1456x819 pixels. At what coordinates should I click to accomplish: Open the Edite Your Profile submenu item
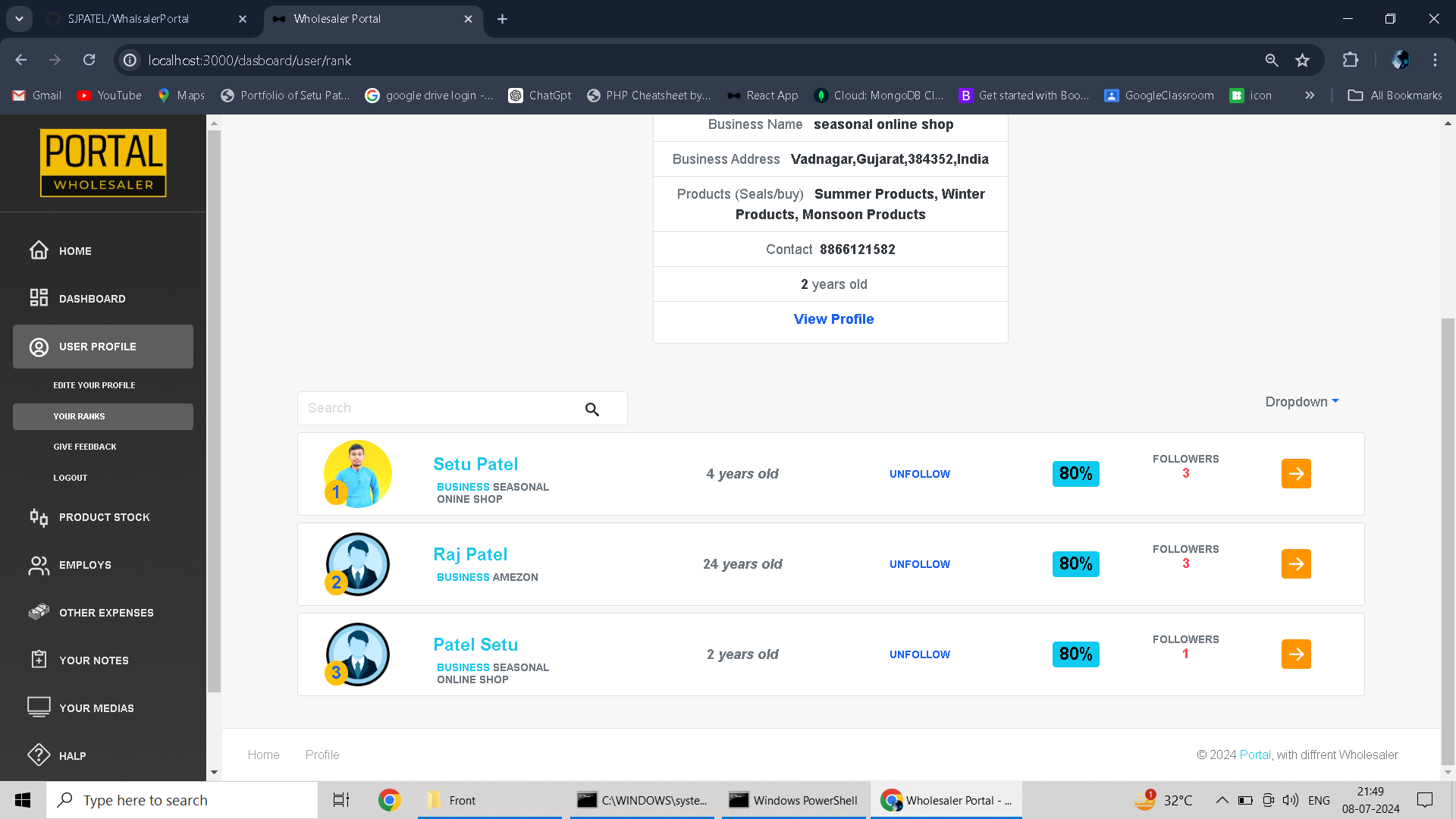coord(94,385)
